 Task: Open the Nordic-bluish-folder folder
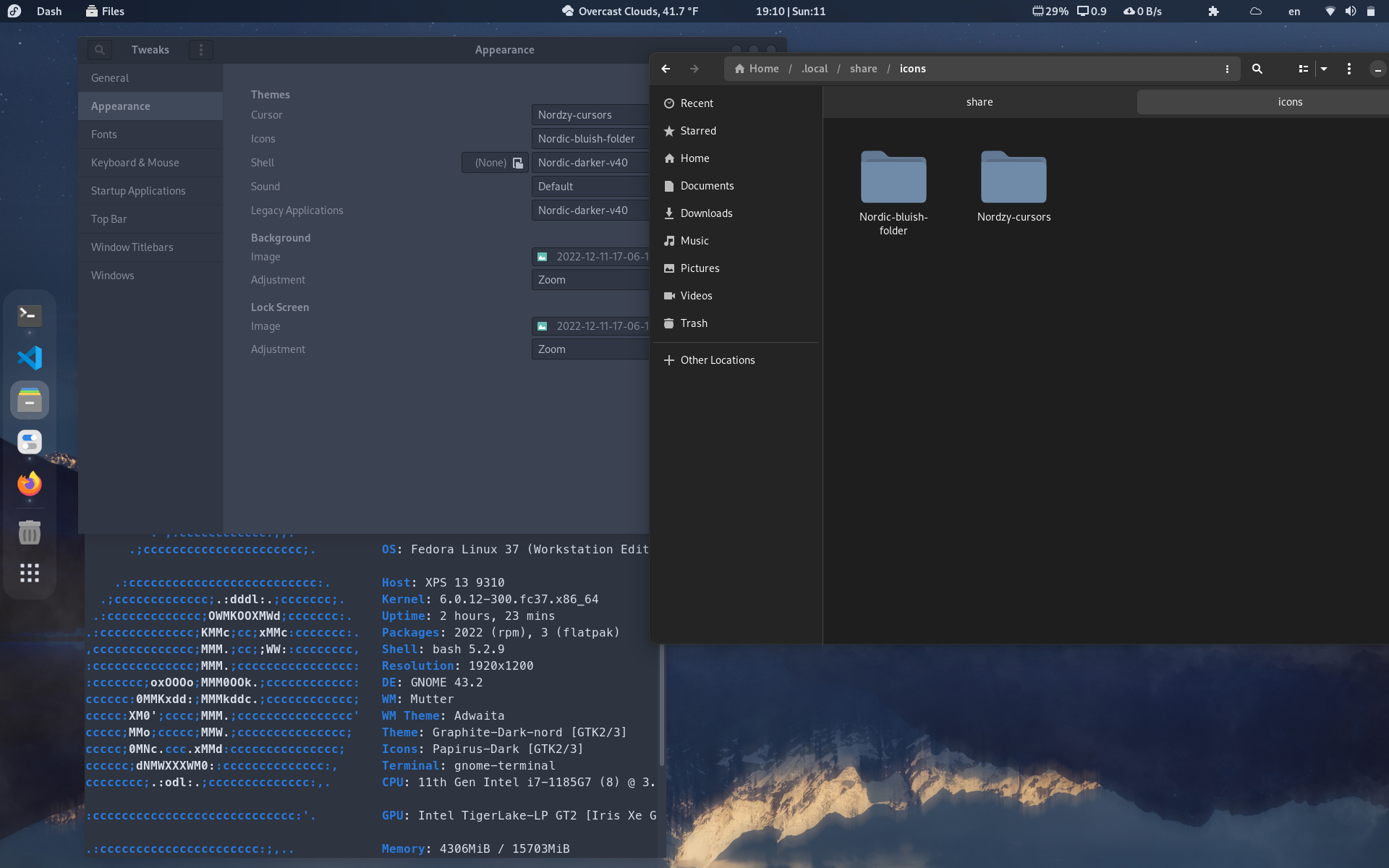893,178
